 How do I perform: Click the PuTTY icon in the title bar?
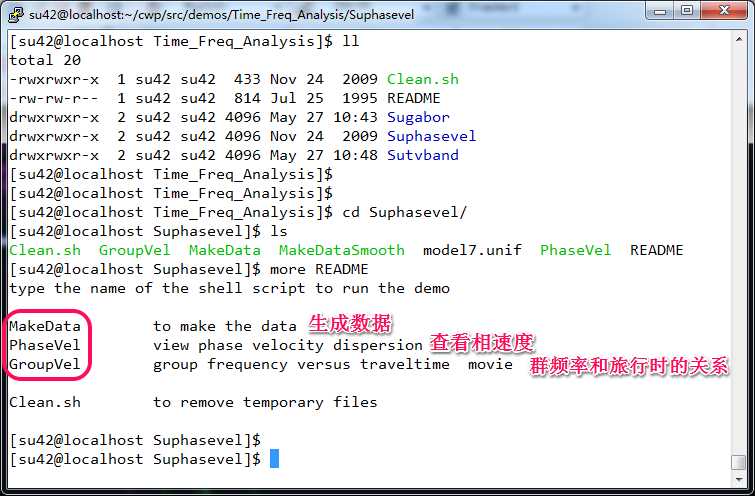pyautogui.click(x=16, y=14)
